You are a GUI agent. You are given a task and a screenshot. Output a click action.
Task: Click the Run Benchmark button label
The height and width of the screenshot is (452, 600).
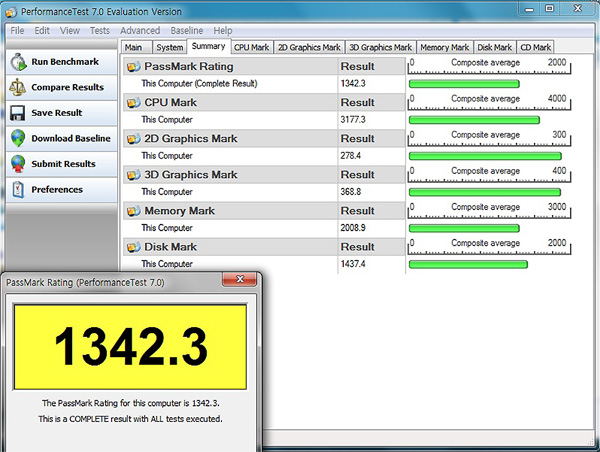coord(65,62)
